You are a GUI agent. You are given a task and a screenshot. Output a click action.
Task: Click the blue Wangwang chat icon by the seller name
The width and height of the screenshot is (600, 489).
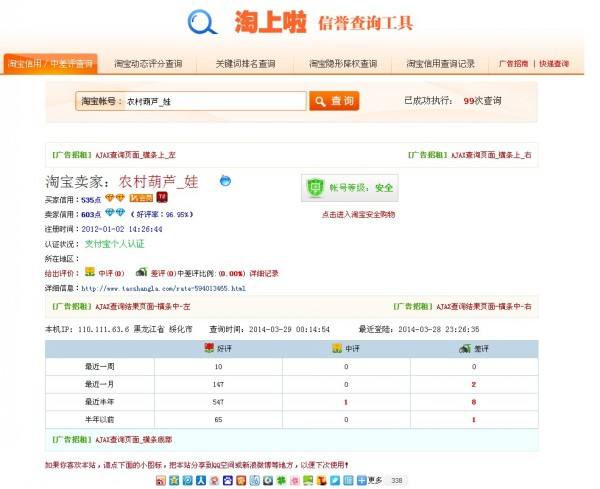point(225,180)
